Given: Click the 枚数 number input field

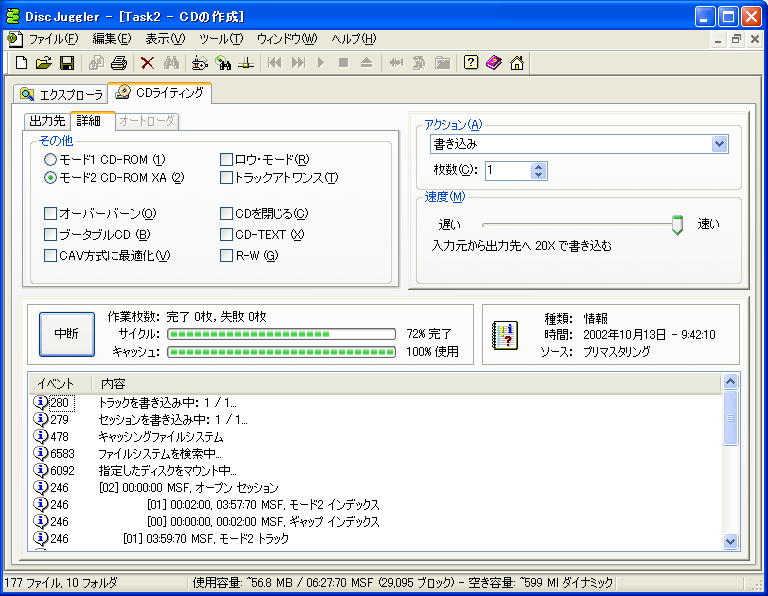Looking at the screenshot, I should coord(508,170).
